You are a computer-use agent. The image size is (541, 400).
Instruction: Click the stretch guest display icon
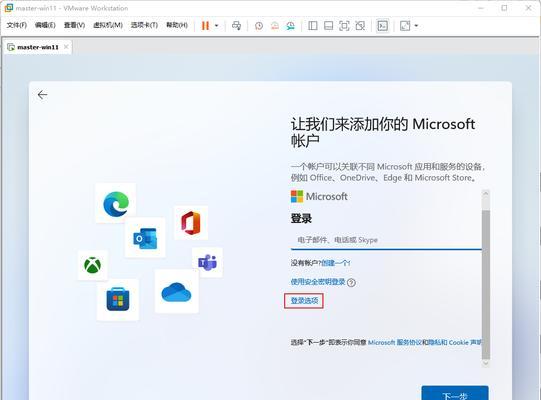(405, 26)
